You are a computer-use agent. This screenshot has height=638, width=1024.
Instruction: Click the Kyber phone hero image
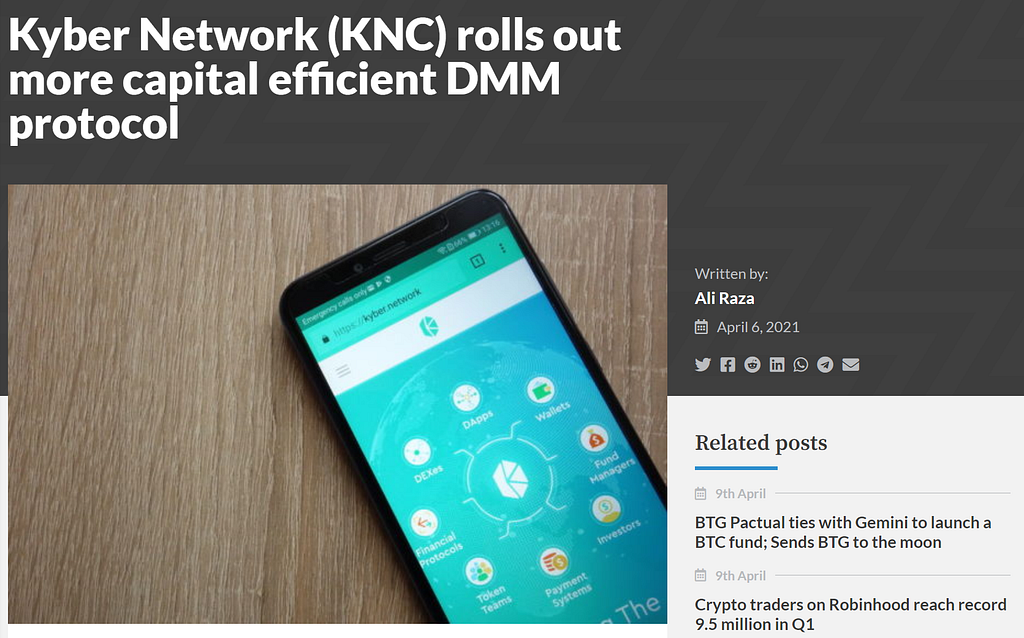pyautogui.click(x=338, y=404)
